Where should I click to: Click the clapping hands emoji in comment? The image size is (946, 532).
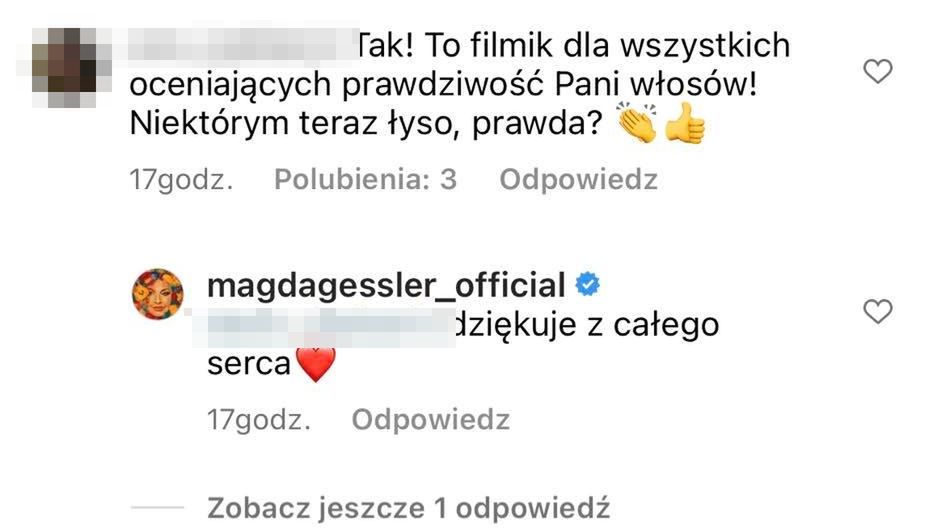coord(636,122)
